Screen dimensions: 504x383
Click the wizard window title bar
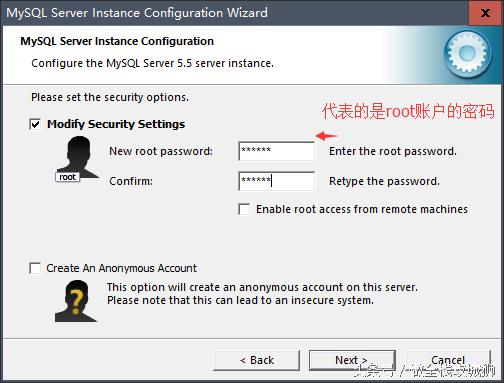[x=233, y=13]
